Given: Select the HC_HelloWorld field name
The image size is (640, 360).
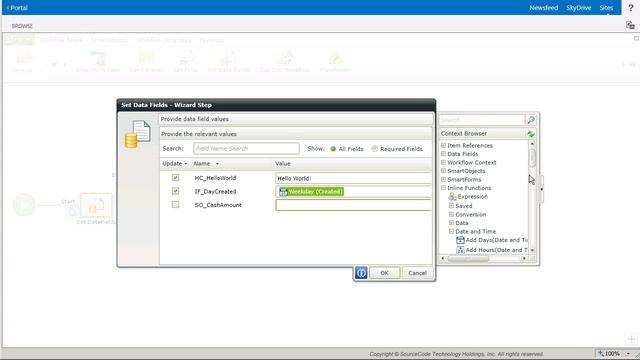Looking at the screenshot, I should tap(215, 178).
